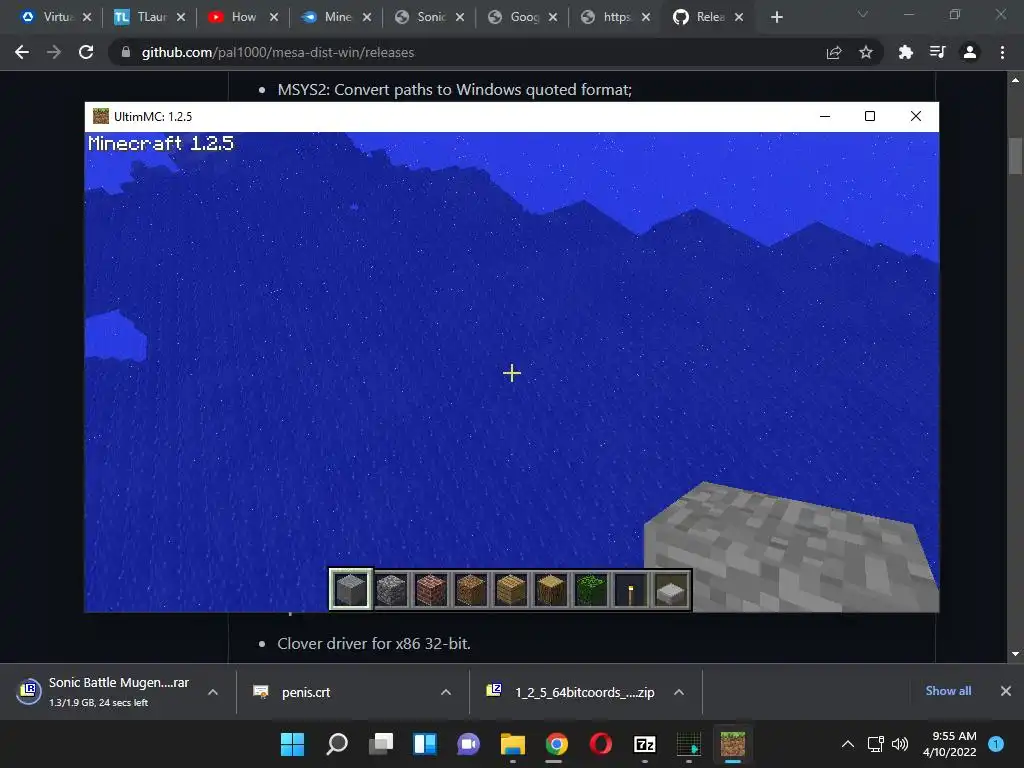Open 7-Zip from the taskbar
Screen dimensions: 1024x768
click(645, 744)
